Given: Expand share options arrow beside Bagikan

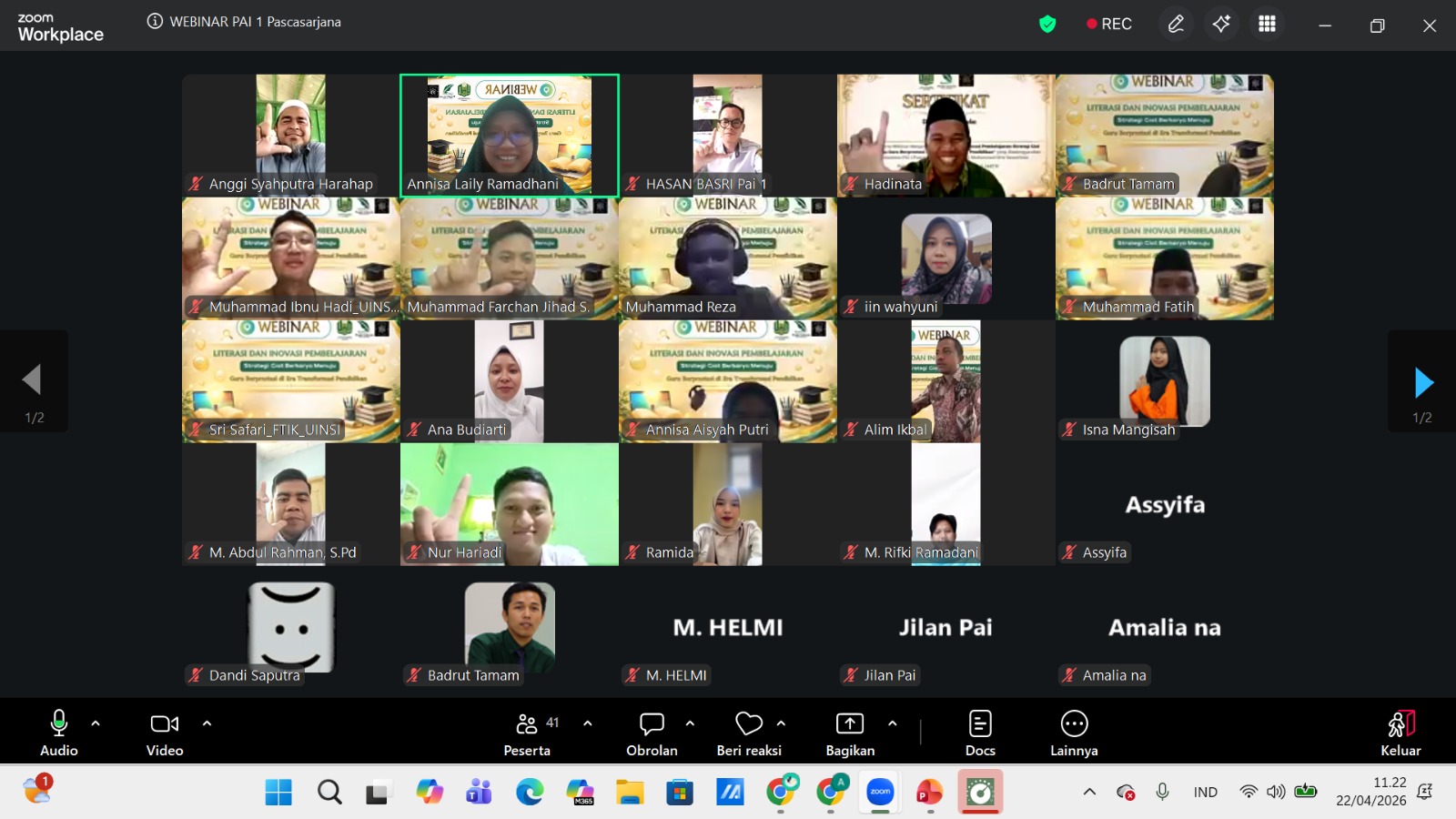Looking at the screenshot, I should coord(892,723).
